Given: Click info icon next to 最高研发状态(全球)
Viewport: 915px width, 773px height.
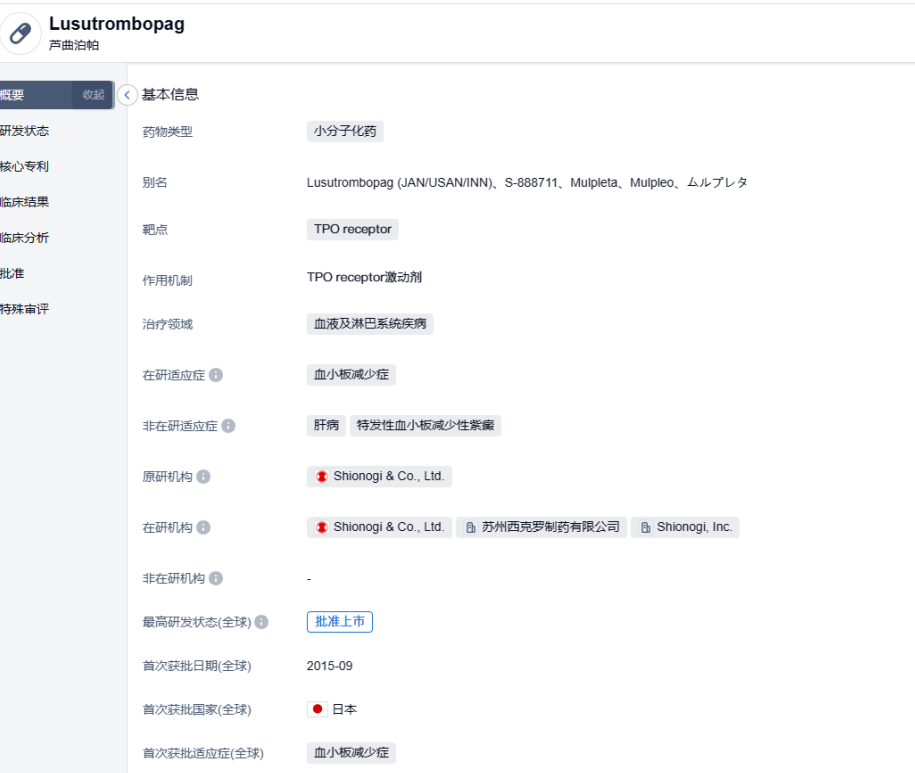Looking at the screenshot, I should click(261, 622).
